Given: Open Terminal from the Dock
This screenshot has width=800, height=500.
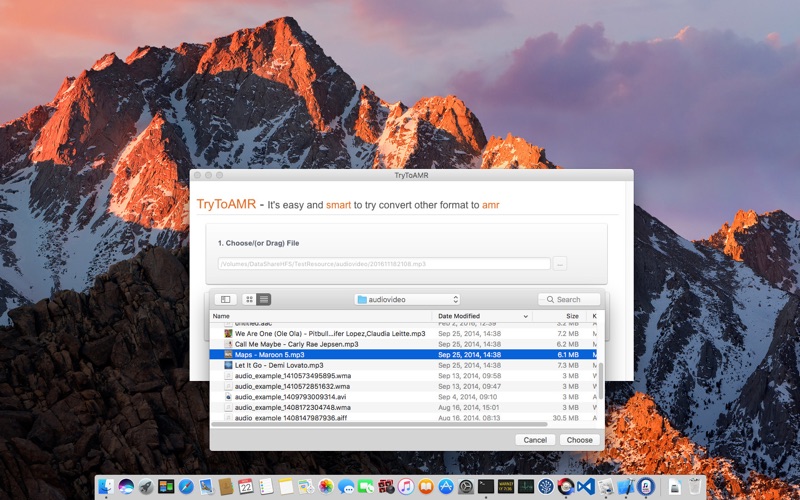Looking at the screenshot, I should tap(486, 486).
